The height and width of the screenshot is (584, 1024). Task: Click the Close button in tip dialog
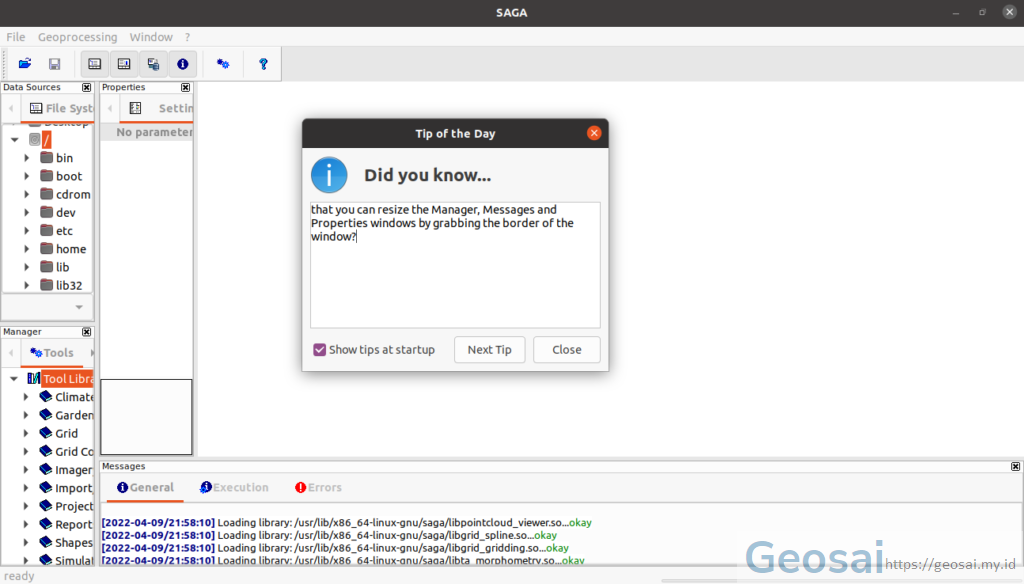(x=566, y=349)
